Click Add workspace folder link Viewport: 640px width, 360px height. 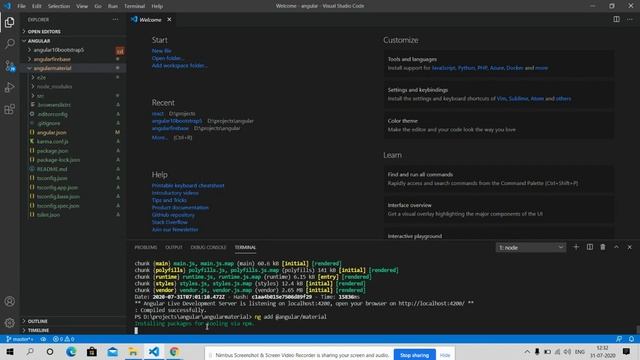[x=180, y=65]
